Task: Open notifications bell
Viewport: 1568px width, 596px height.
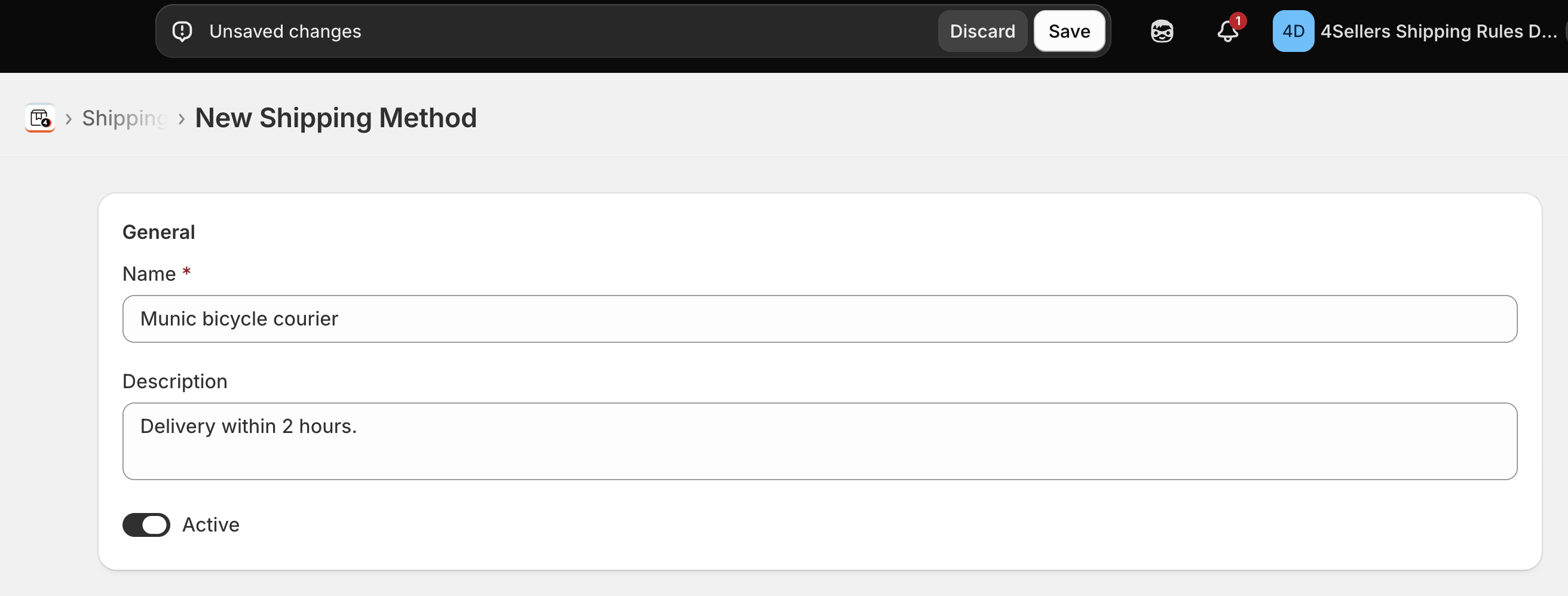Action: click(x=1227, y=32)
